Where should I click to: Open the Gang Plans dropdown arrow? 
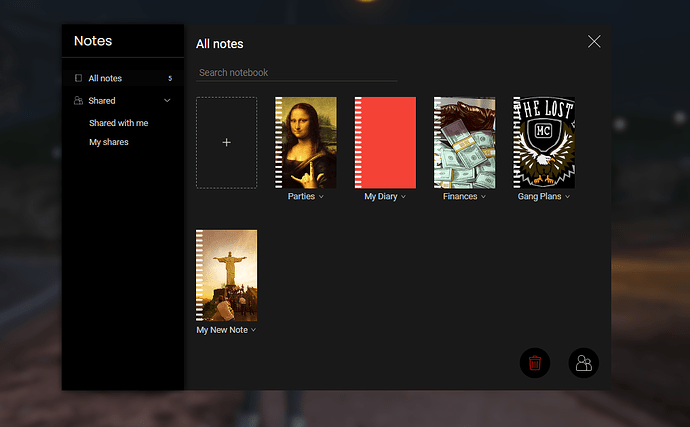567,197
